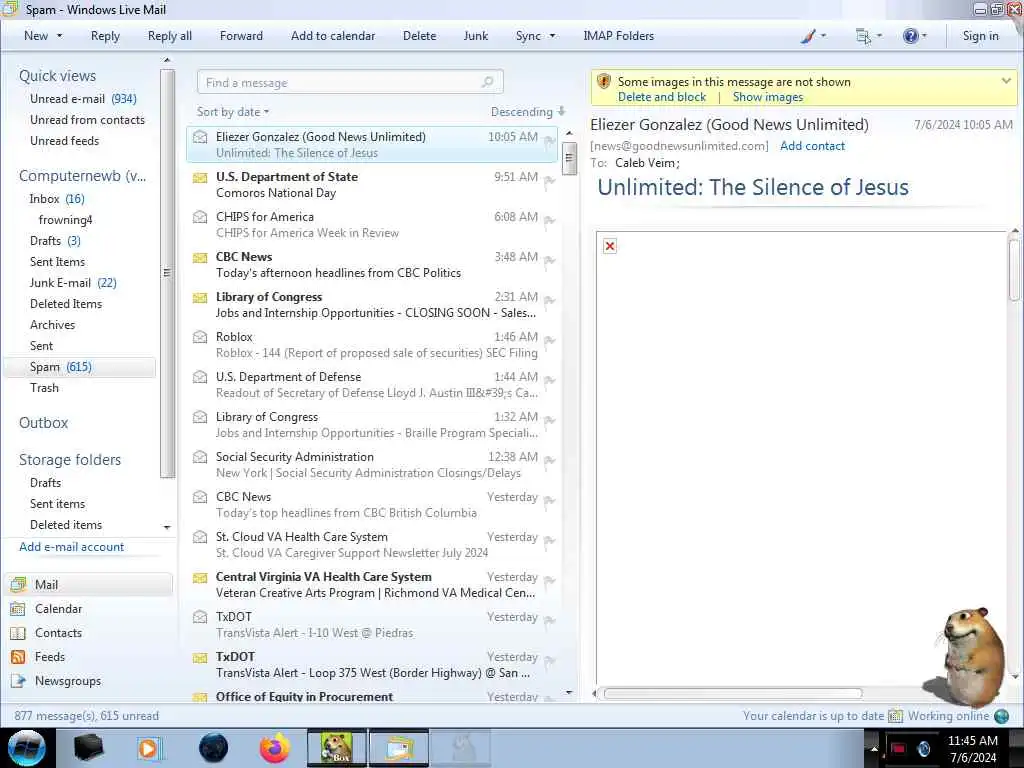
Task: Open media player icon in taskbar
Action: pyautogui.click(x=149, y=748)
